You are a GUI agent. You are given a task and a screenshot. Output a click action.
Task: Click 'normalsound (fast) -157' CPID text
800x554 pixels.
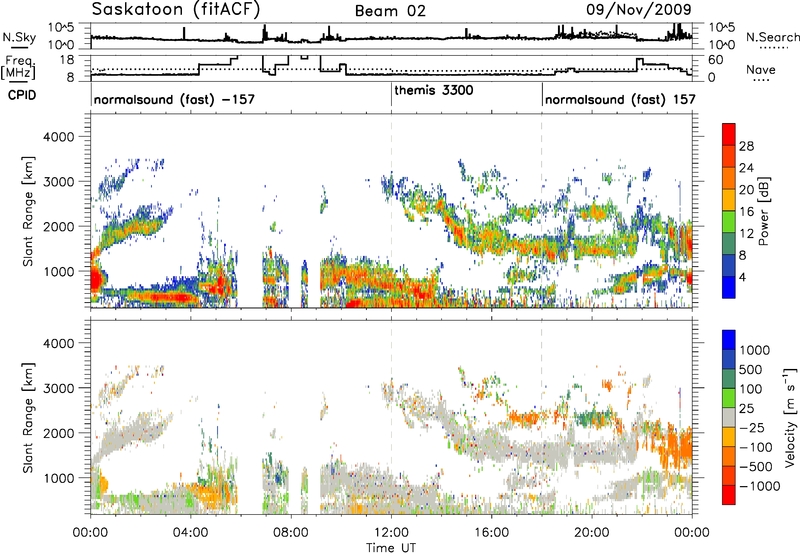(174, 99)
